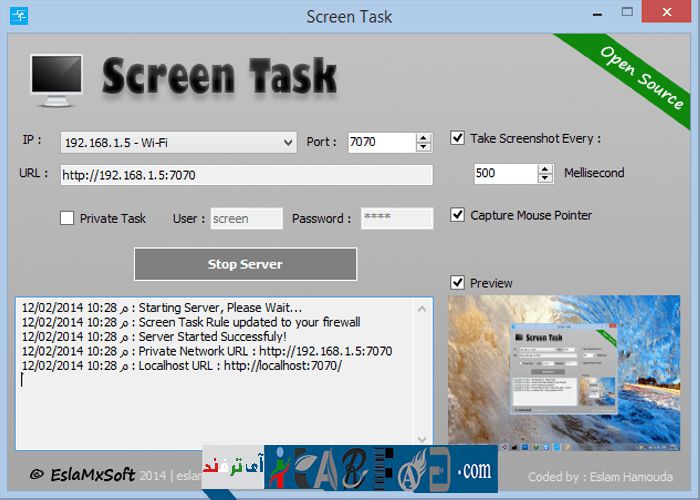Click the monitor logo icon
Viewport: 700px width, 500px height.
58,80
